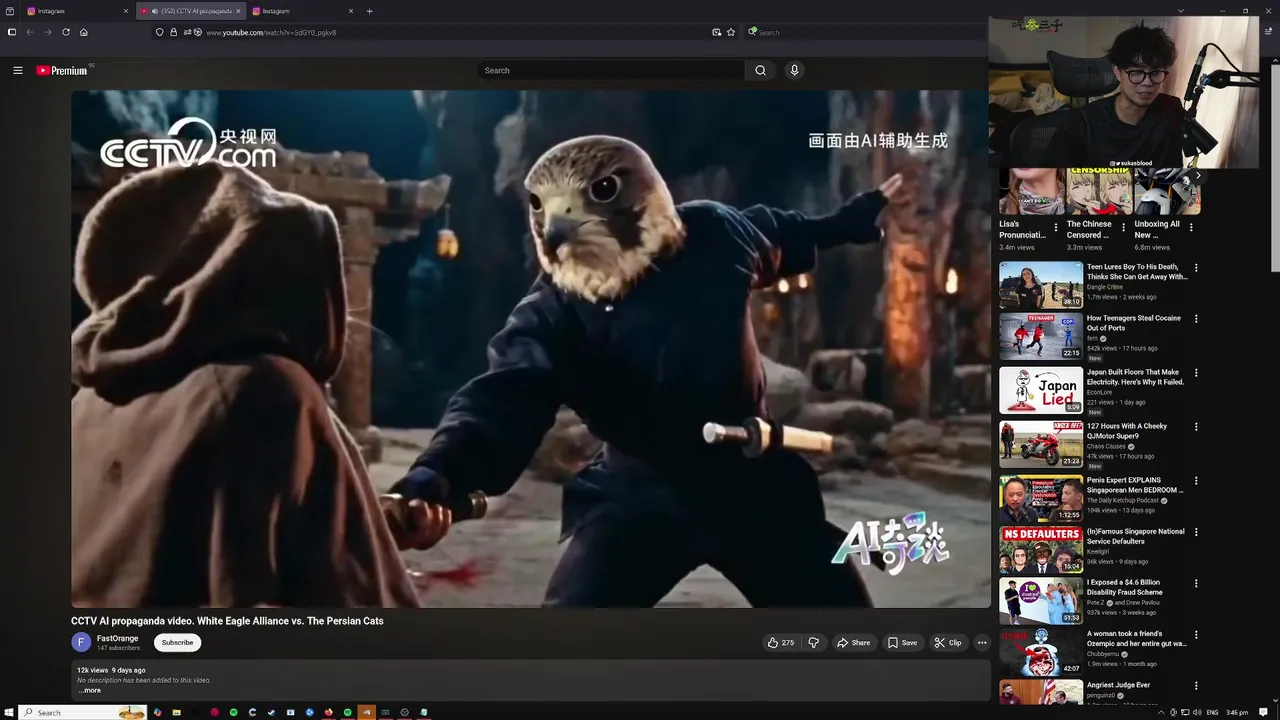Clip a segment of the video
Viewport: 1280px width, 720px height.
tap(947, 642)
